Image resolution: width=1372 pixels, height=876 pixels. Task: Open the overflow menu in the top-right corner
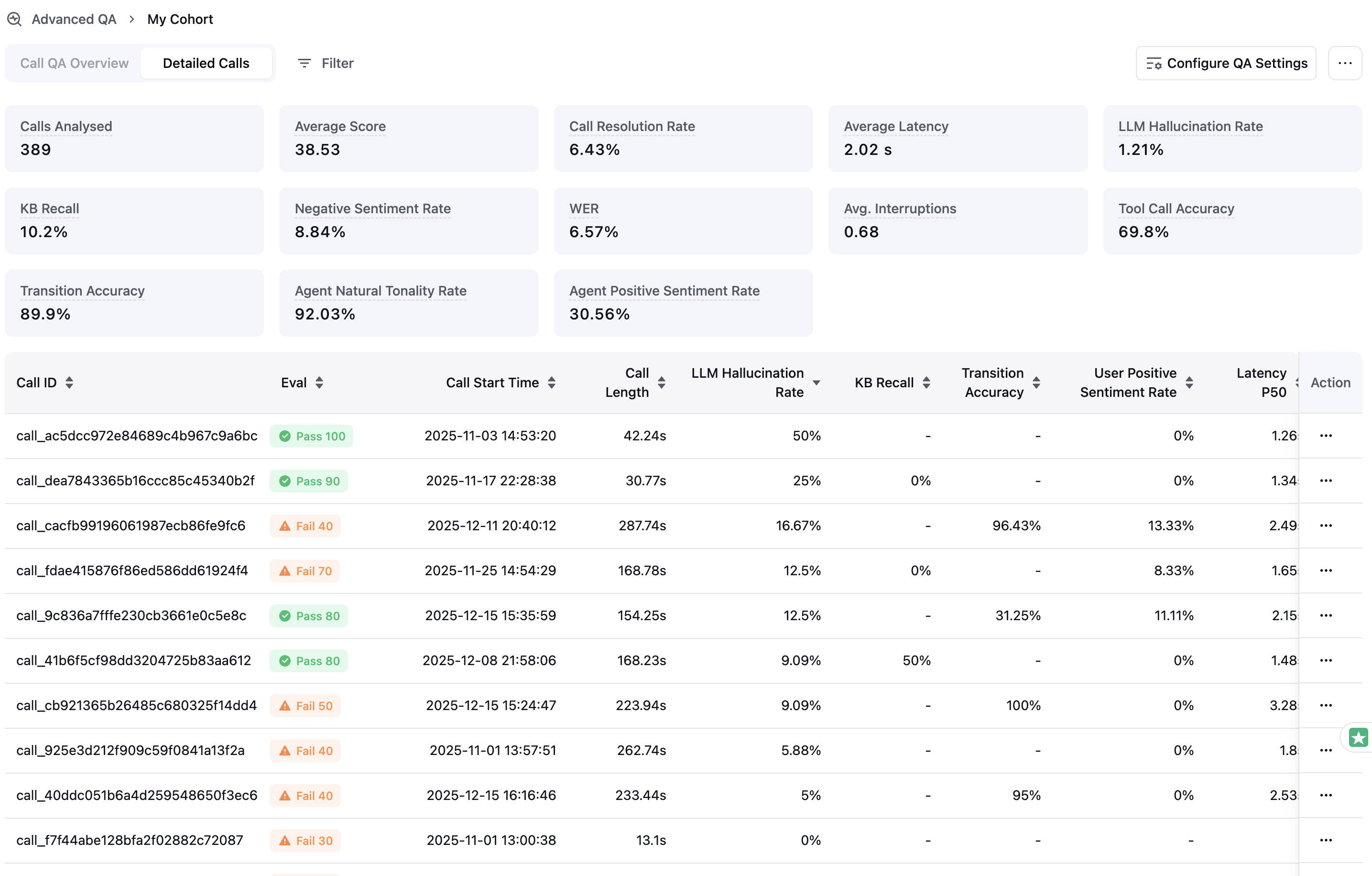click(x=1345, y=63)
